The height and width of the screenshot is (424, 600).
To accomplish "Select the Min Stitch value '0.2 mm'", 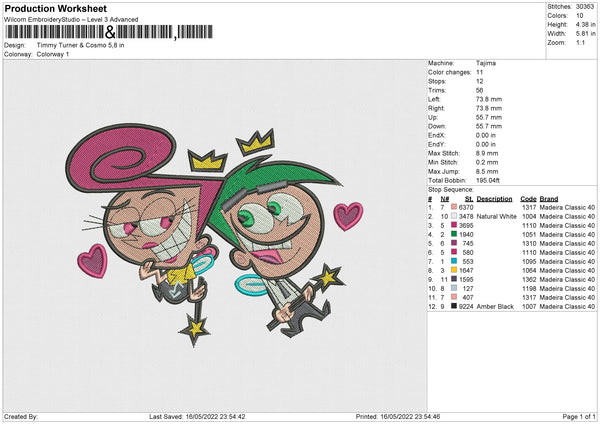I will [x=487, y=162].
